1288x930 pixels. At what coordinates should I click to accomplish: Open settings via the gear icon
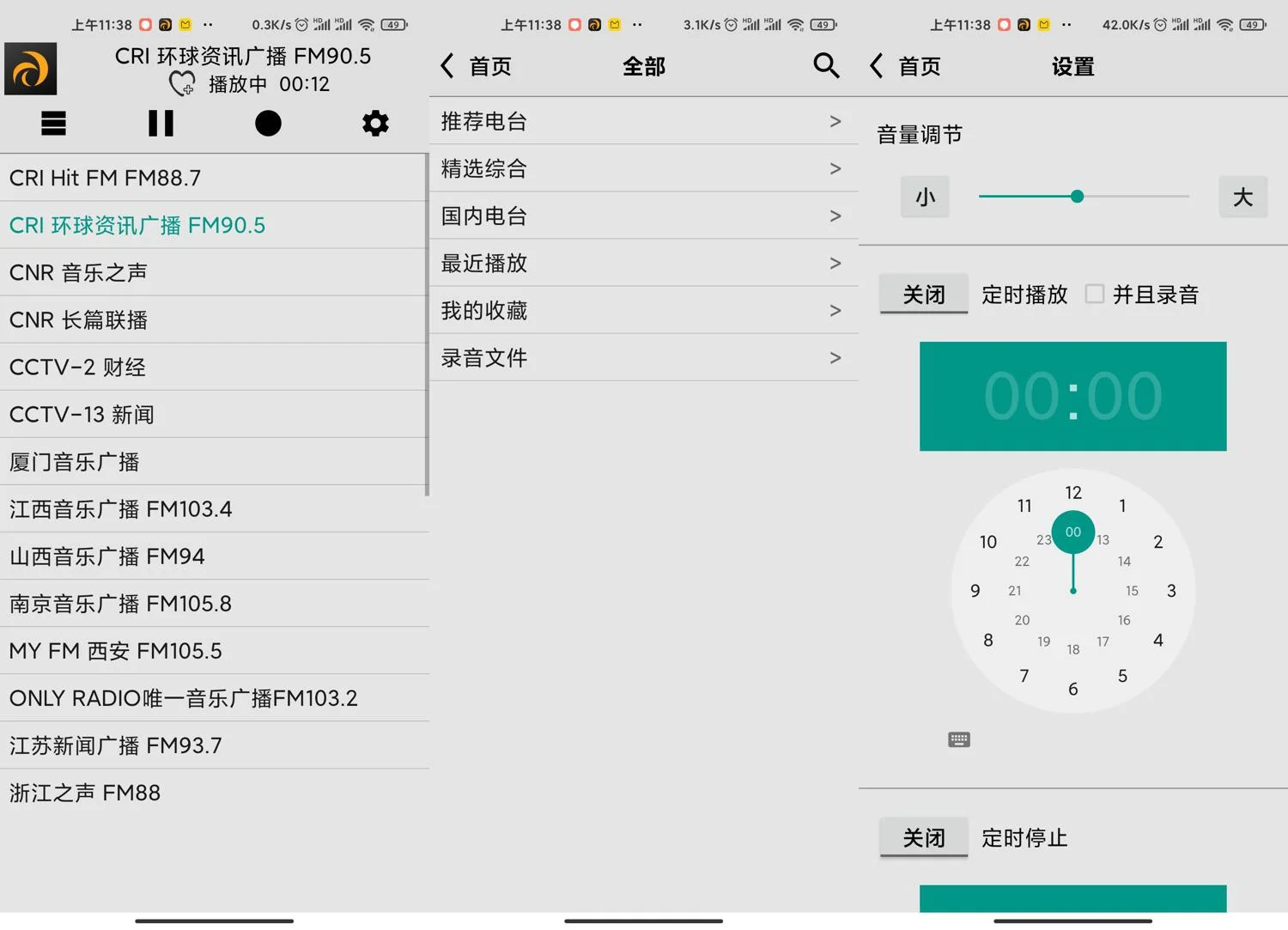[x=375, y=124]
